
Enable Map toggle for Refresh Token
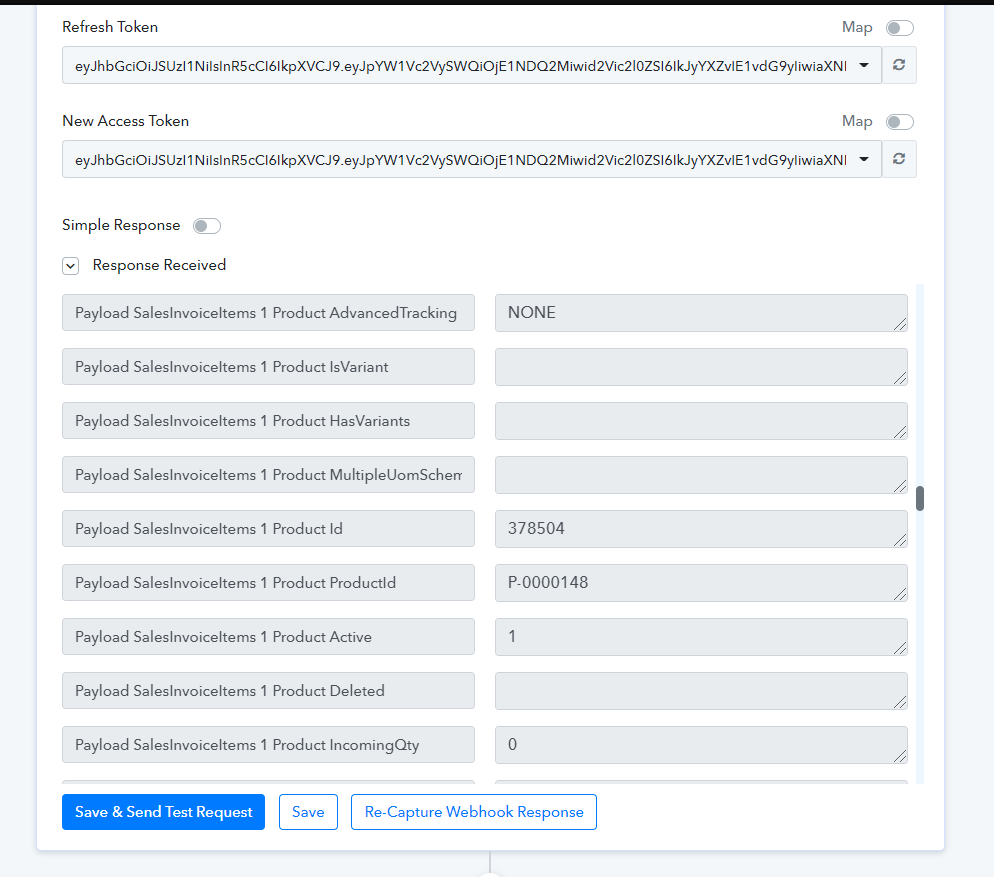point(900,28)
